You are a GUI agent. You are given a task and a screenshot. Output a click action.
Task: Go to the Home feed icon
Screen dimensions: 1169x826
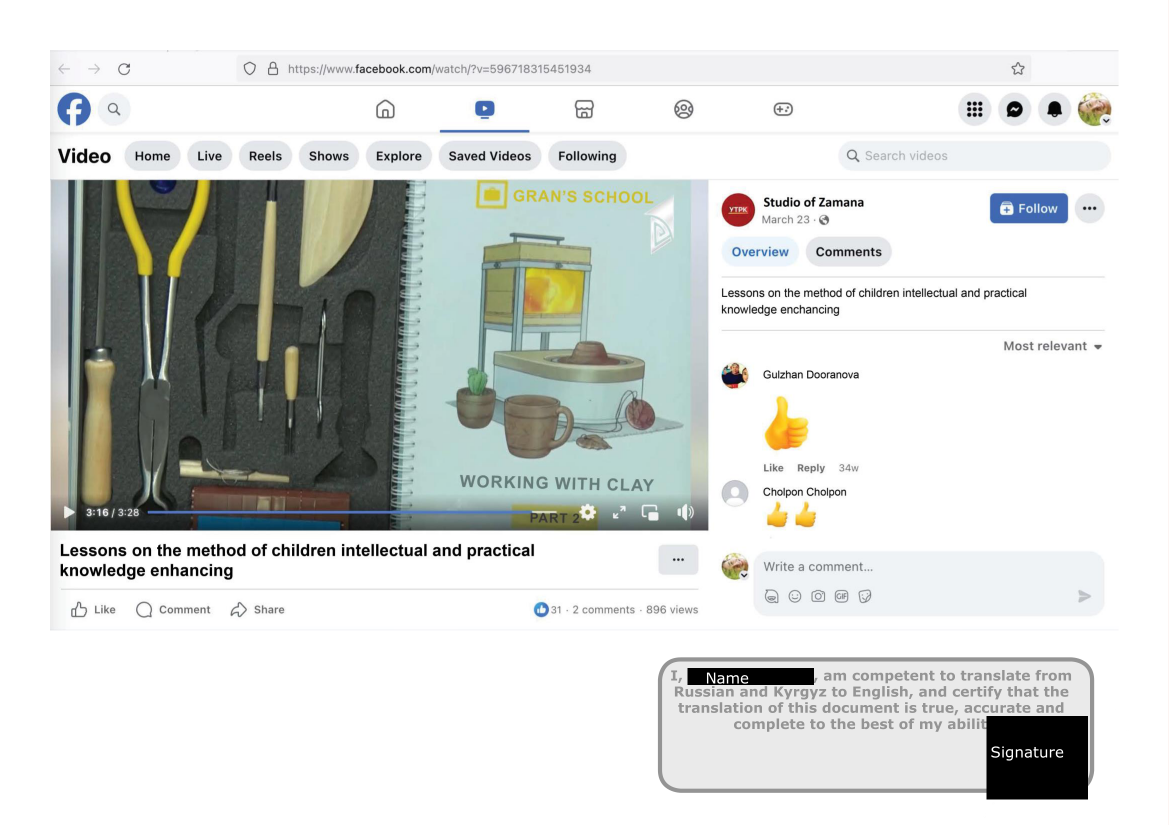pos(385,110)
